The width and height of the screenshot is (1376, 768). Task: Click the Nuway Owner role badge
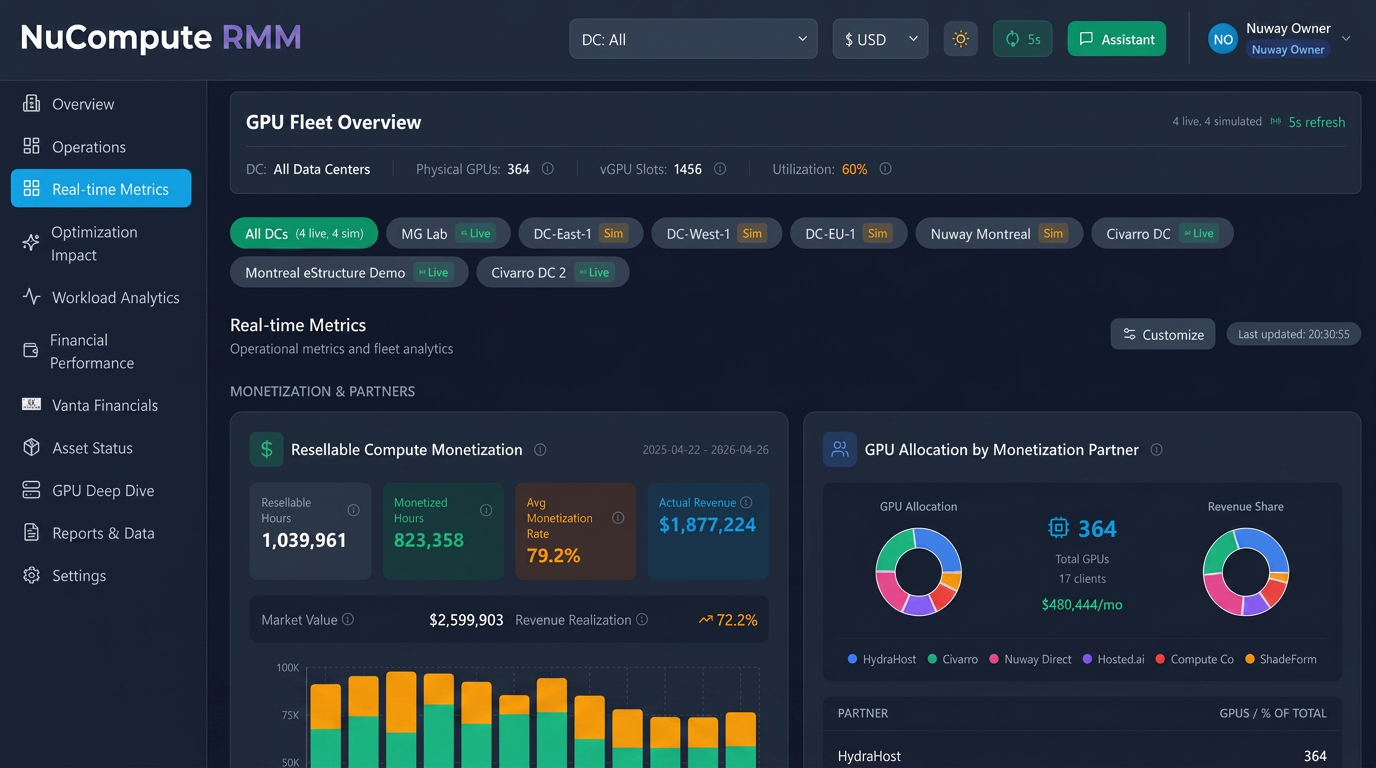pyautogui.click(x=1288, y=50)
